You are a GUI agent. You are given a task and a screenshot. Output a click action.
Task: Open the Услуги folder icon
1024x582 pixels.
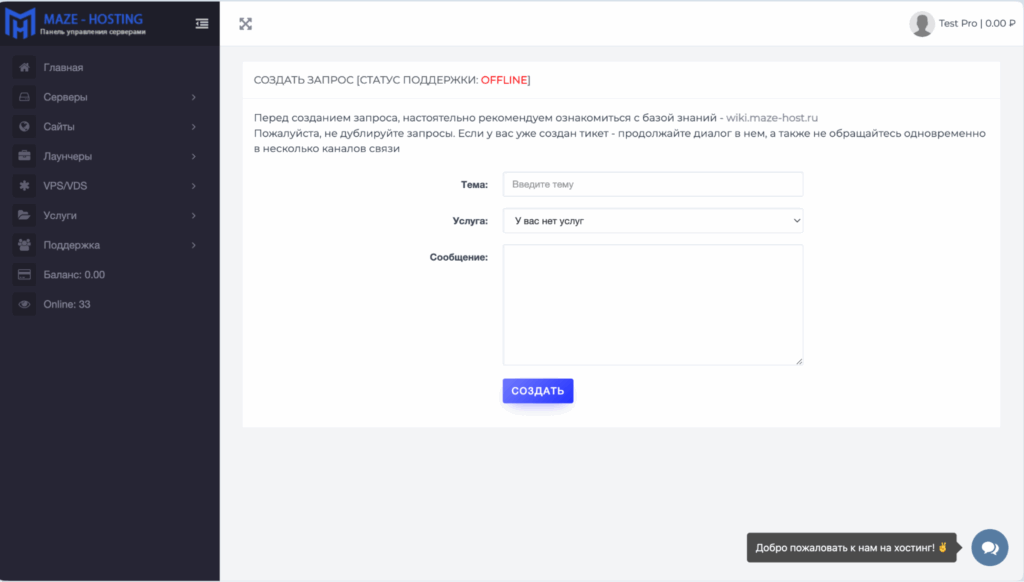click(23, 214)
